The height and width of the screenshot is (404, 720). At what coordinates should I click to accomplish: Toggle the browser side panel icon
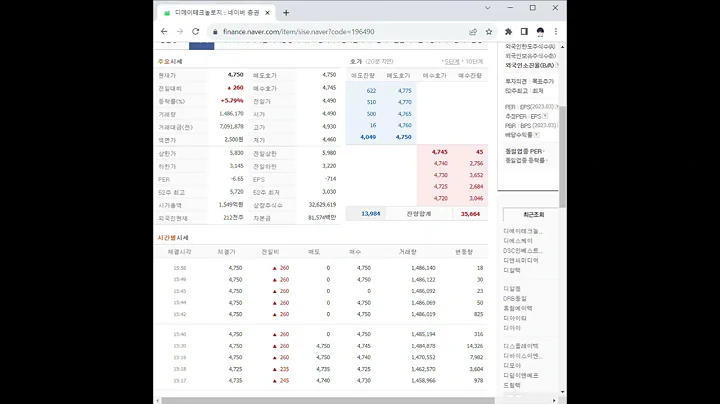pos(524,32)
